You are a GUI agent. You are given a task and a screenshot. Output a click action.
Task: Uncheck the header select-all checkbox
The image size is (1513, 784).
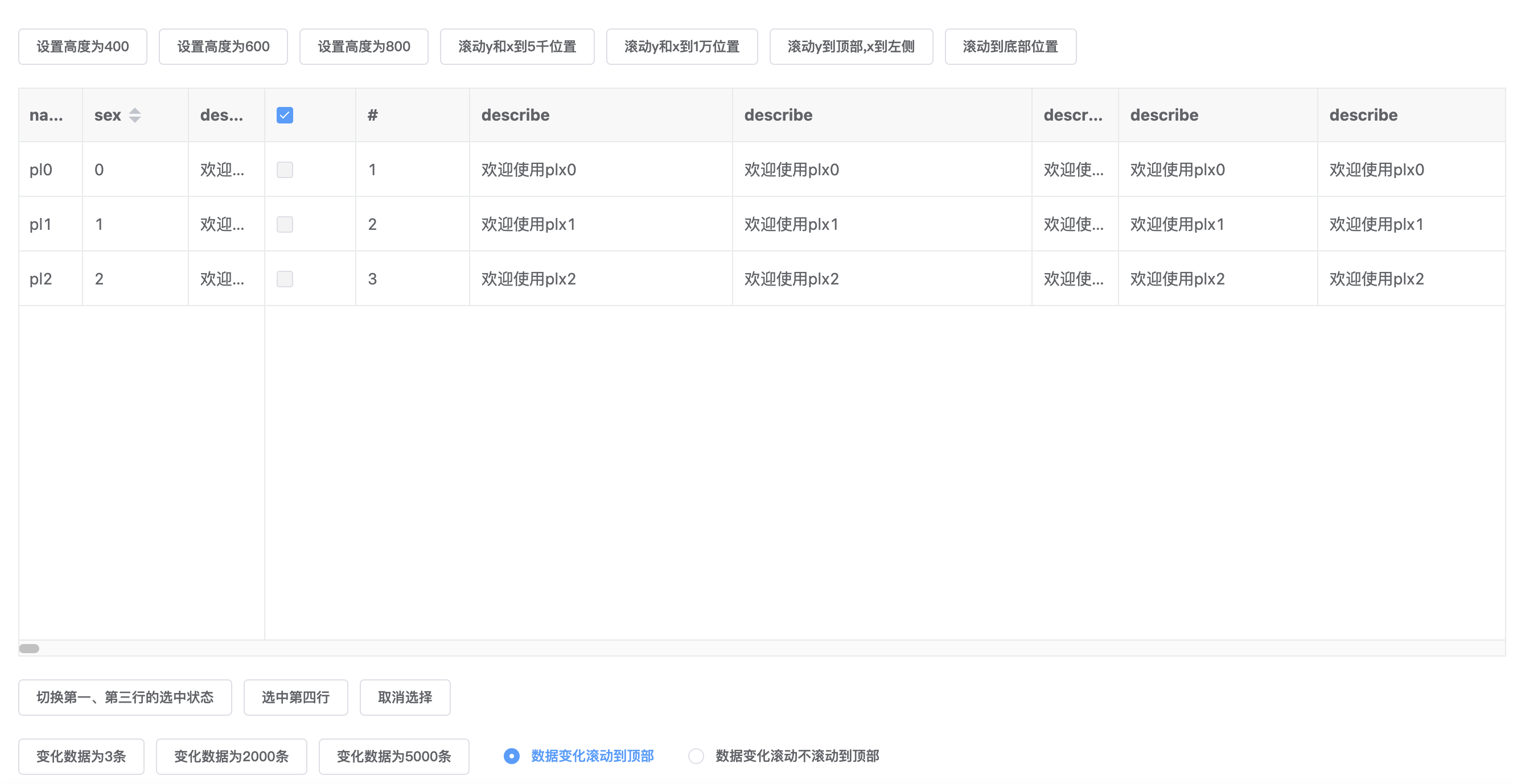(284, 115)
